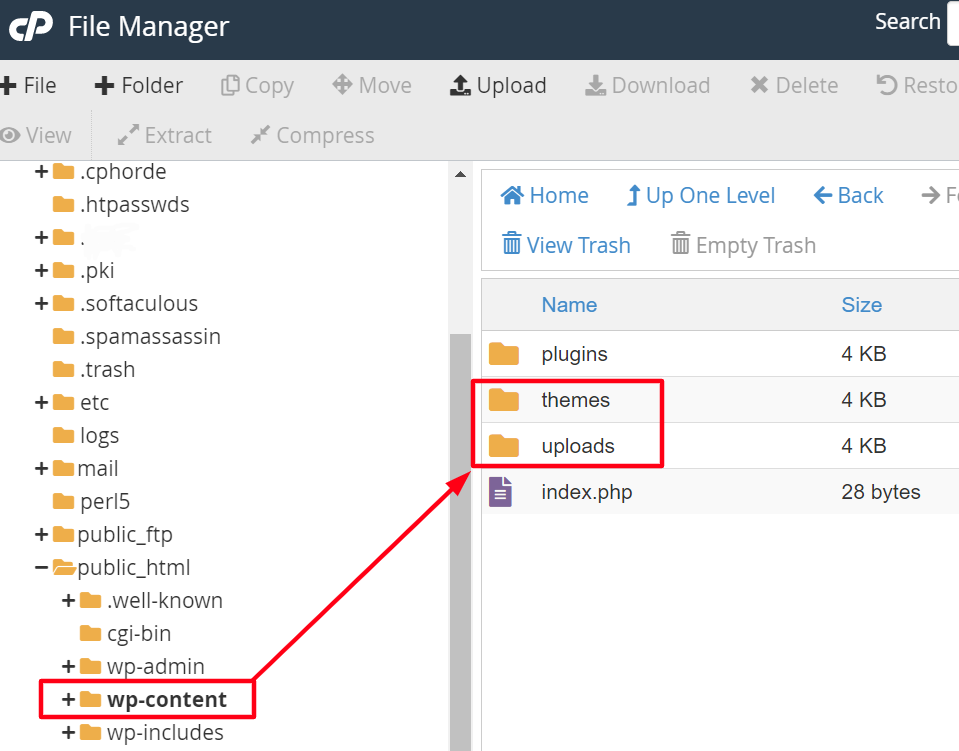Click Empty Trash button
This screenshot has width=959, height=751.
(x=744, y=245)
